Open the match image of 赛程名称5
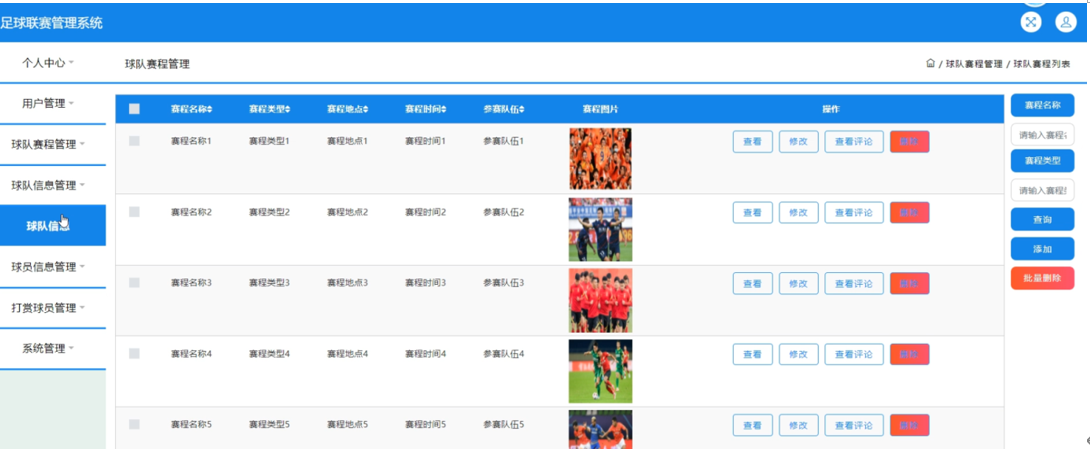This screenshot has height=449, width=1090. pos(601,430)
